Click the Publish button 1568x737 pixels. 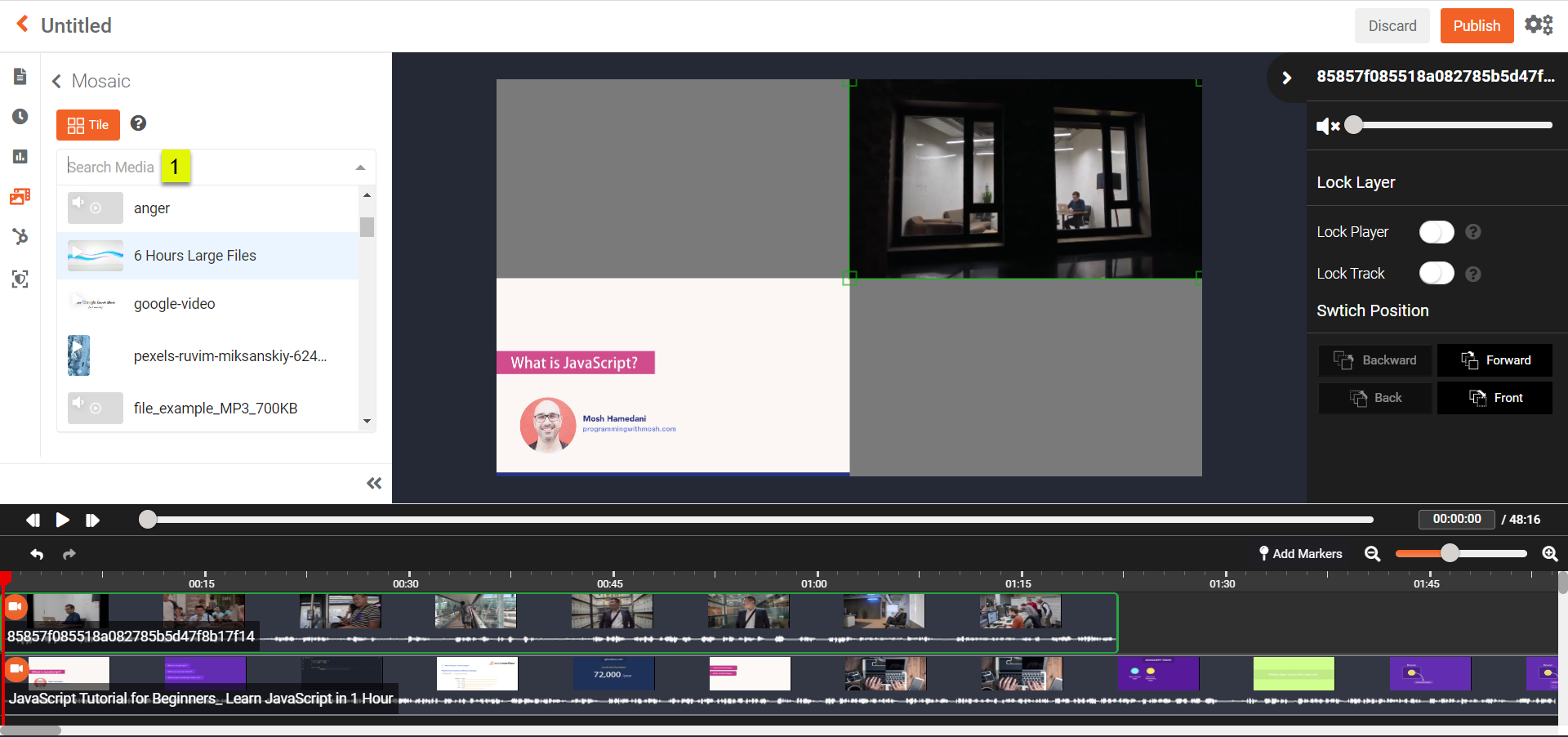click(x=1477, y=26)
